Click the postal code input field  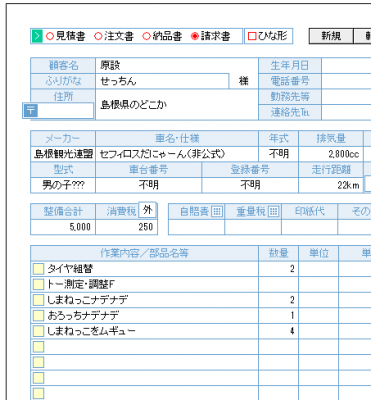click(x=66, y=111)
